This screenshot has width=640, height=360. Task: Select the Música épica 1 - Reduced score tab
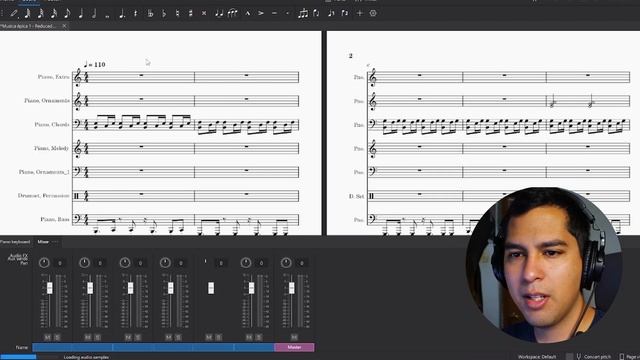pos(29,26)
